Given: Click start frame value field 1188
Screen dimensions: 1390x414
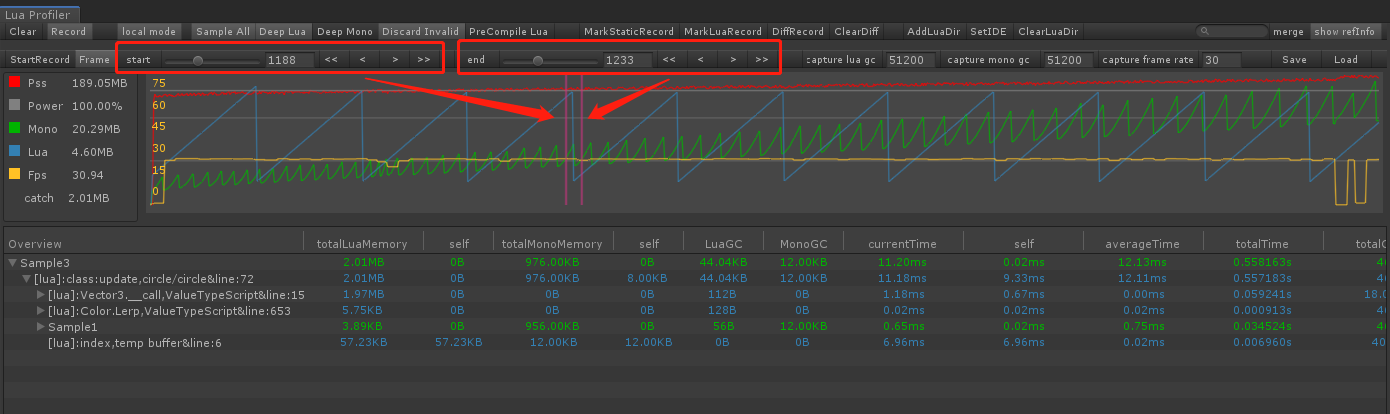Looking at the screenshot, I should [x=288, y=60].
